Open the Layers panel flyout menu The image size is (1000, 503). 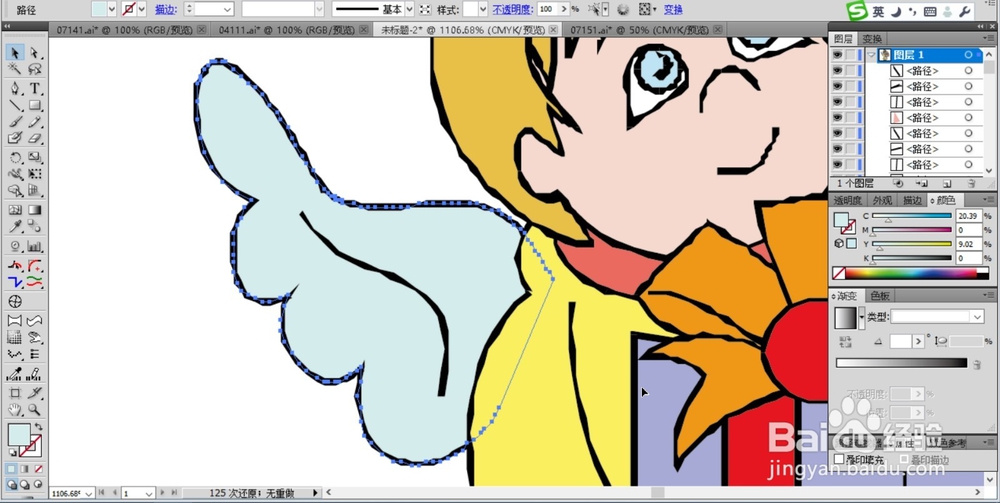(990, 40)
